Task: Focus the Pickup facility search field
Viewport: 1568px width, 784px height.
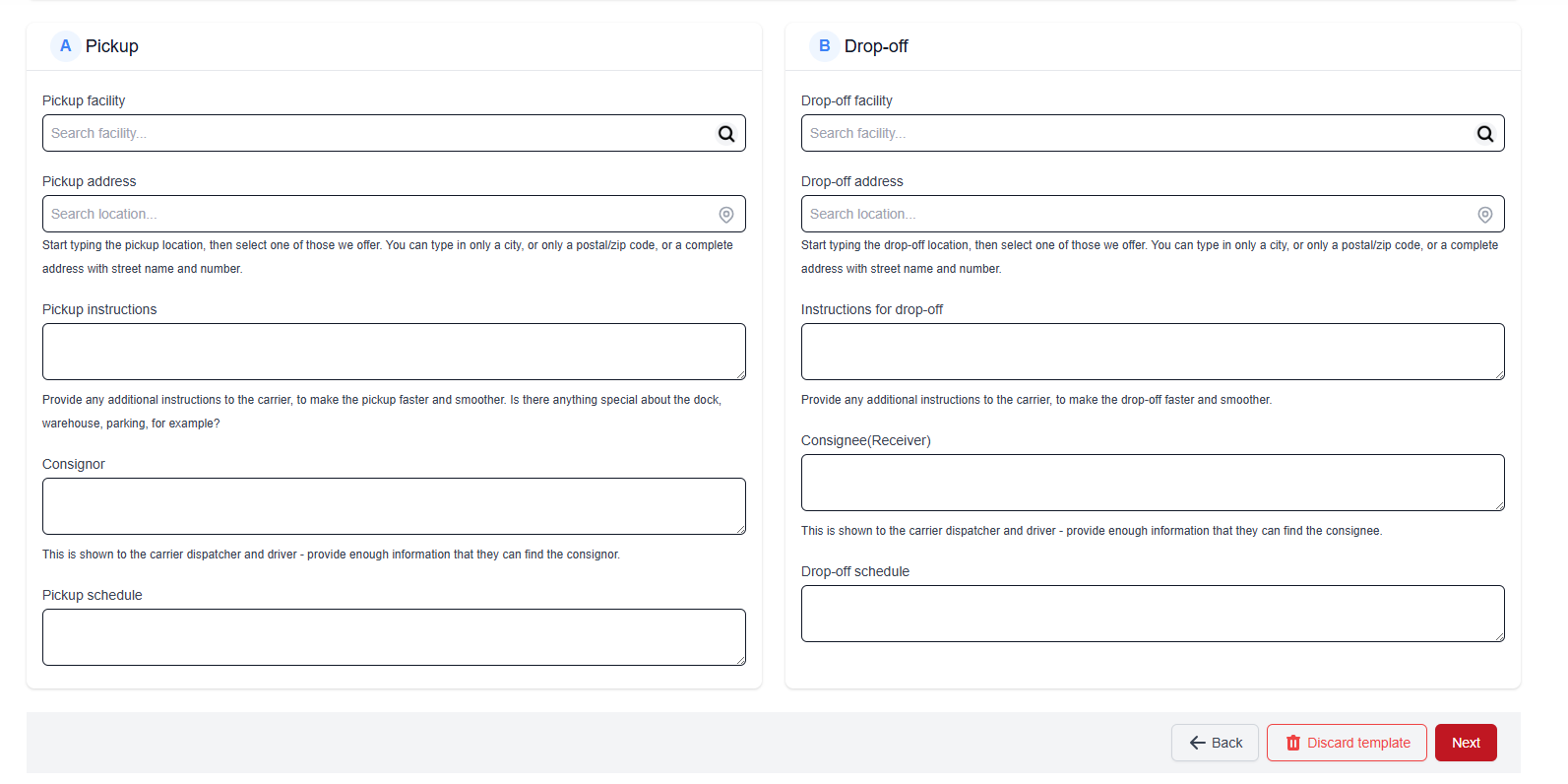Action: 394,133
